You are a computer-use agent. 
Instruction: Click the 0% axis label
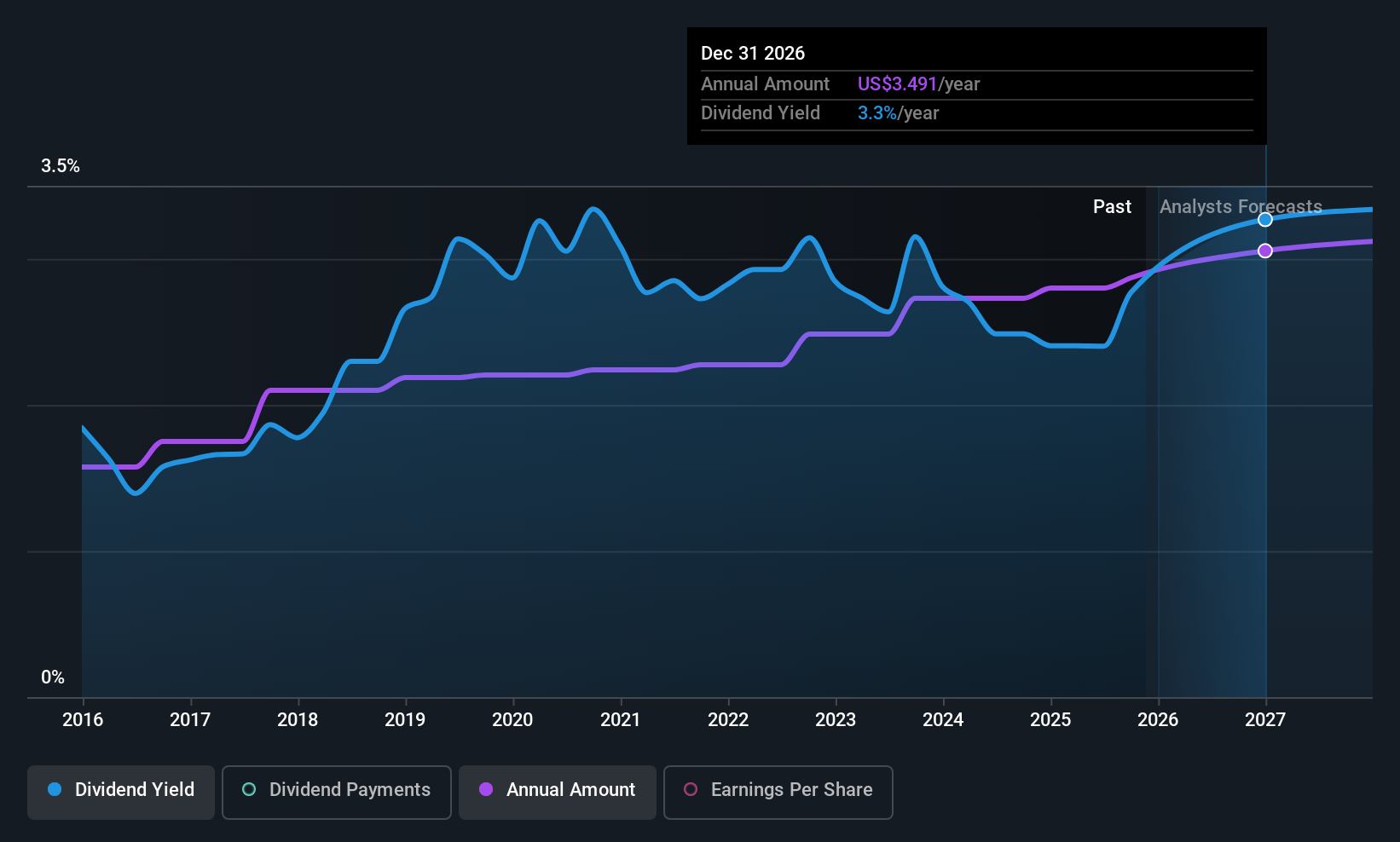tap(52, 677)
